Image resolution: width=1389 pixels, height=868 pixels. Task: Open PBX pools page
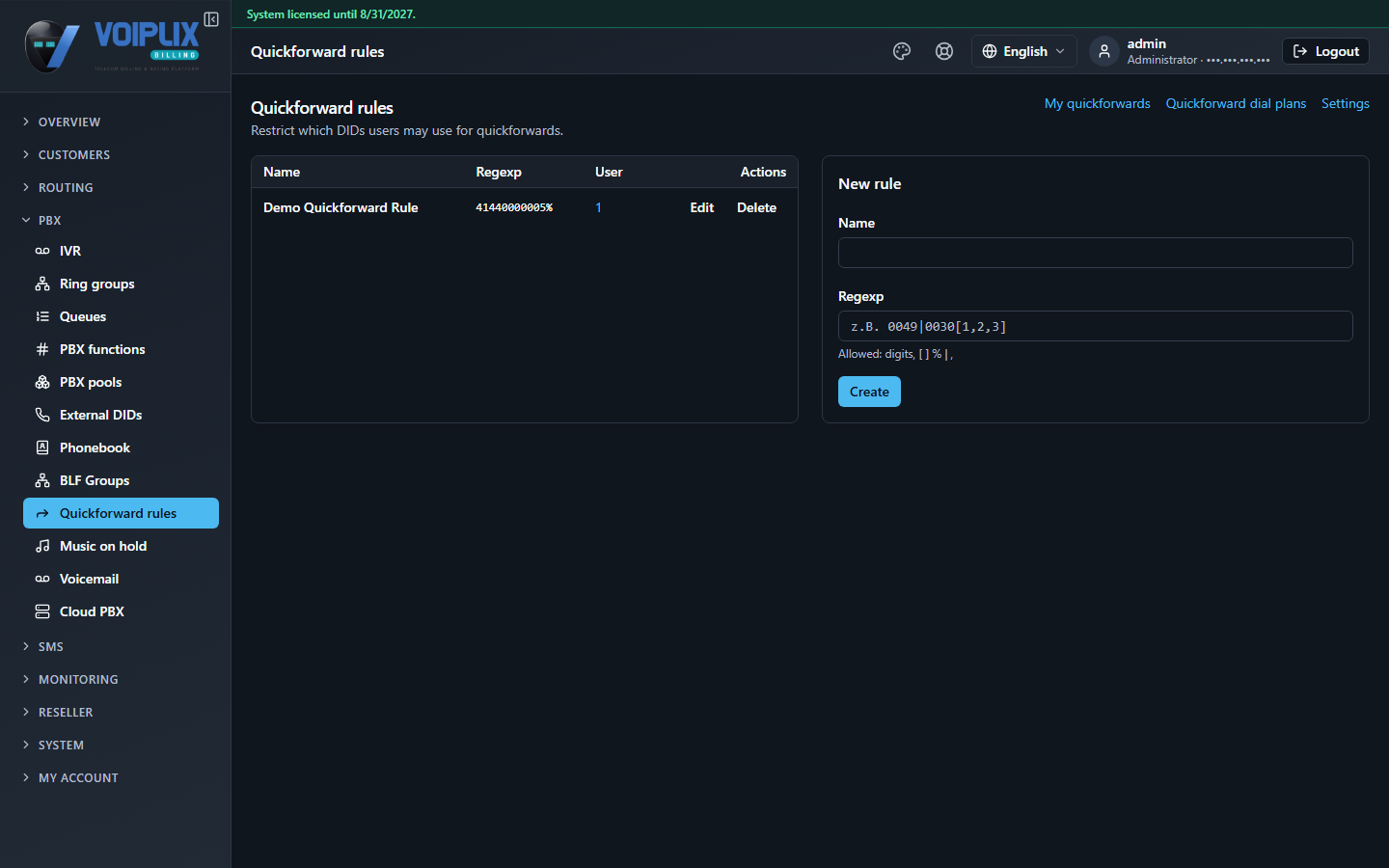point(121,382)
